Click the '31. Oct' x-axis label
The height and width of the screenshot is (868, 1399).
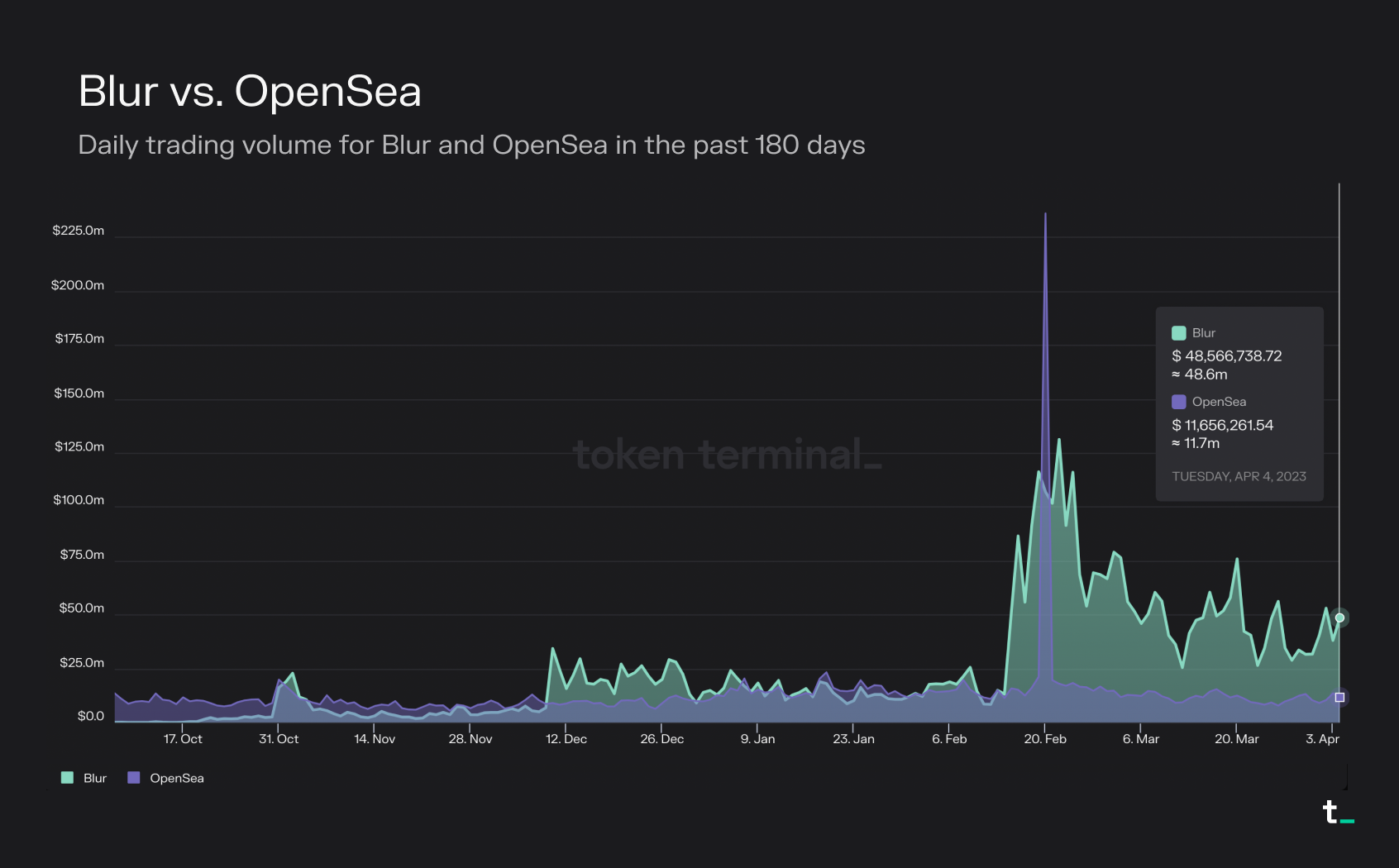[279, 739]
